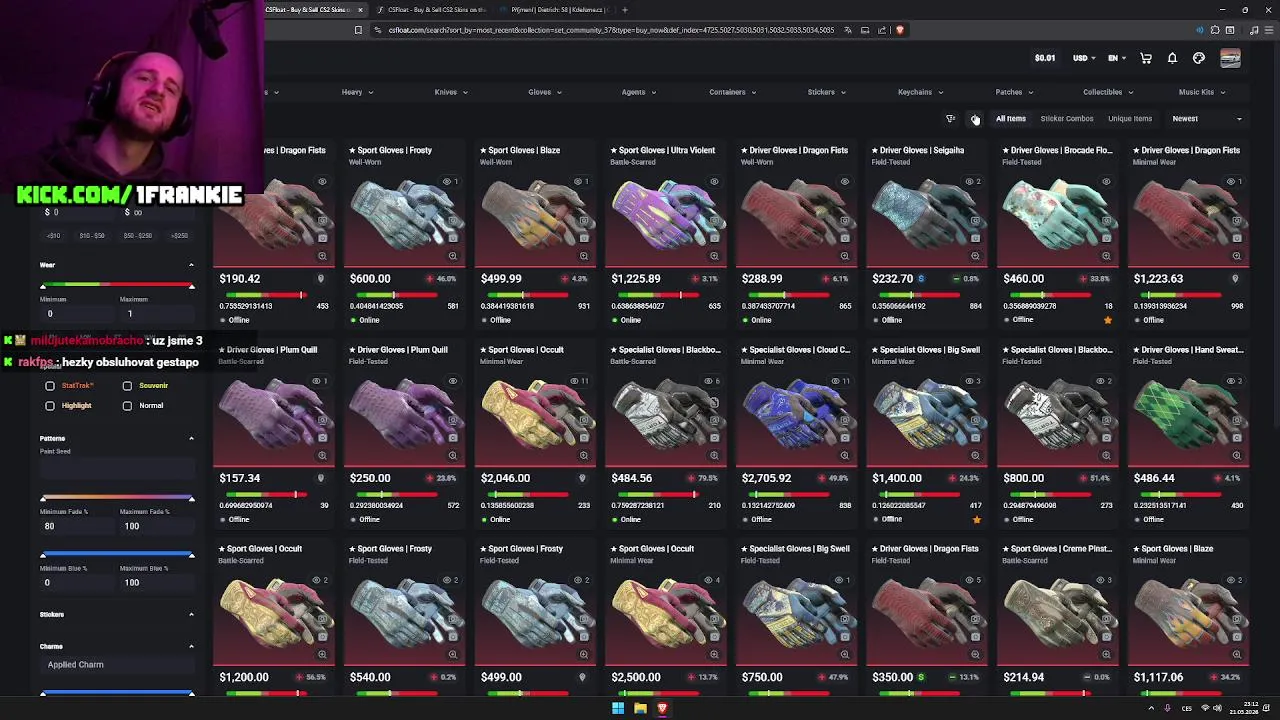Open the Collectibles category menu

point(1108,92)
